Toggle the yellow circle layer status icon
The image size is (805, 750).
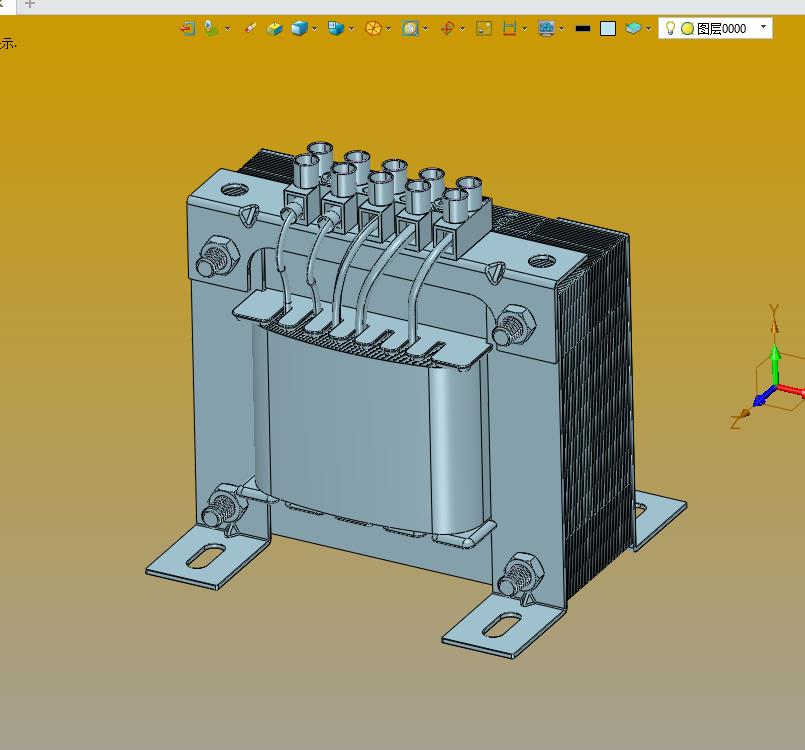687,29
